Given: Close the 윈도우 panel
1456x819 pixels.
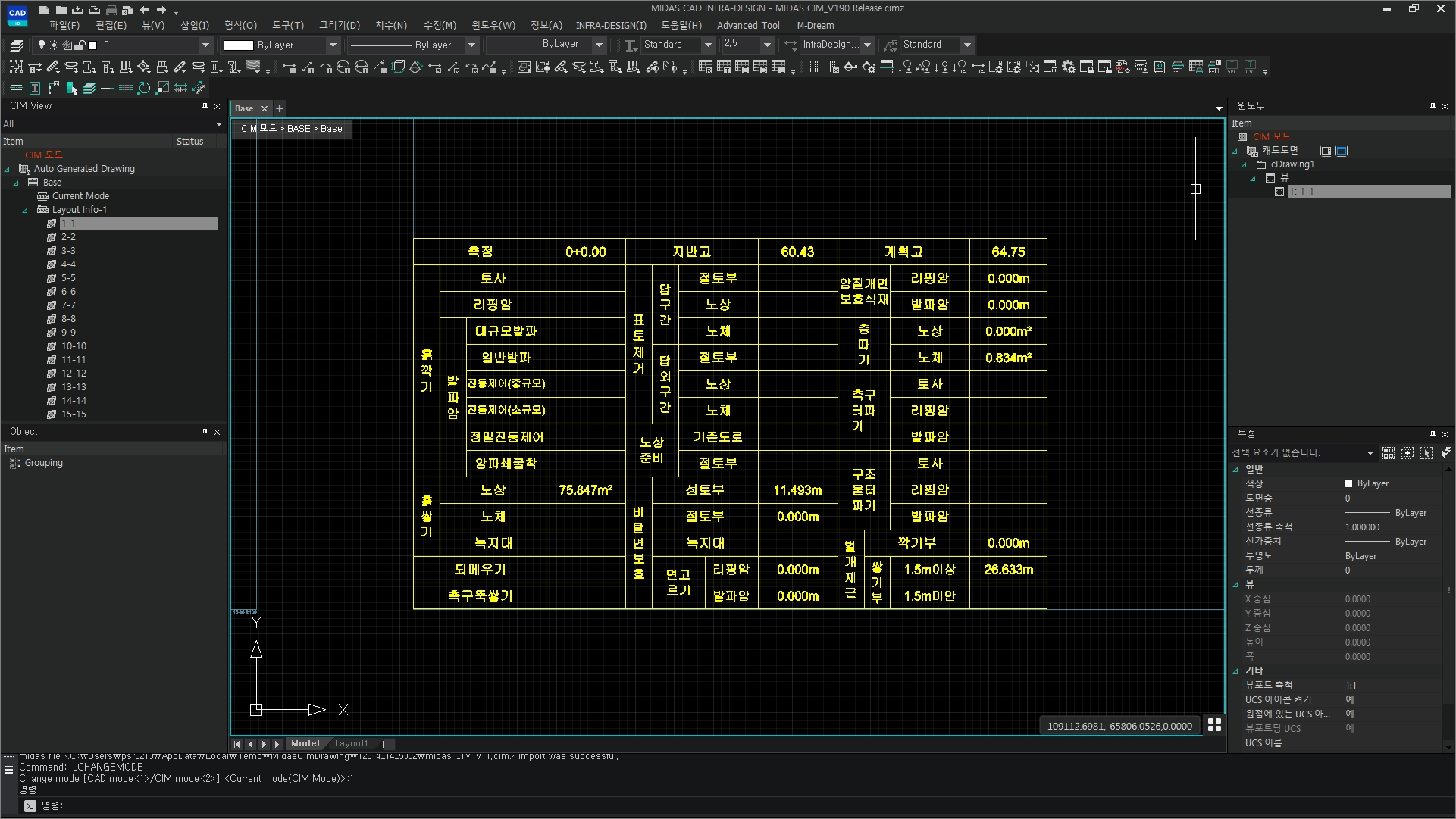Looking at the screenshot, I should [1445, 107].
